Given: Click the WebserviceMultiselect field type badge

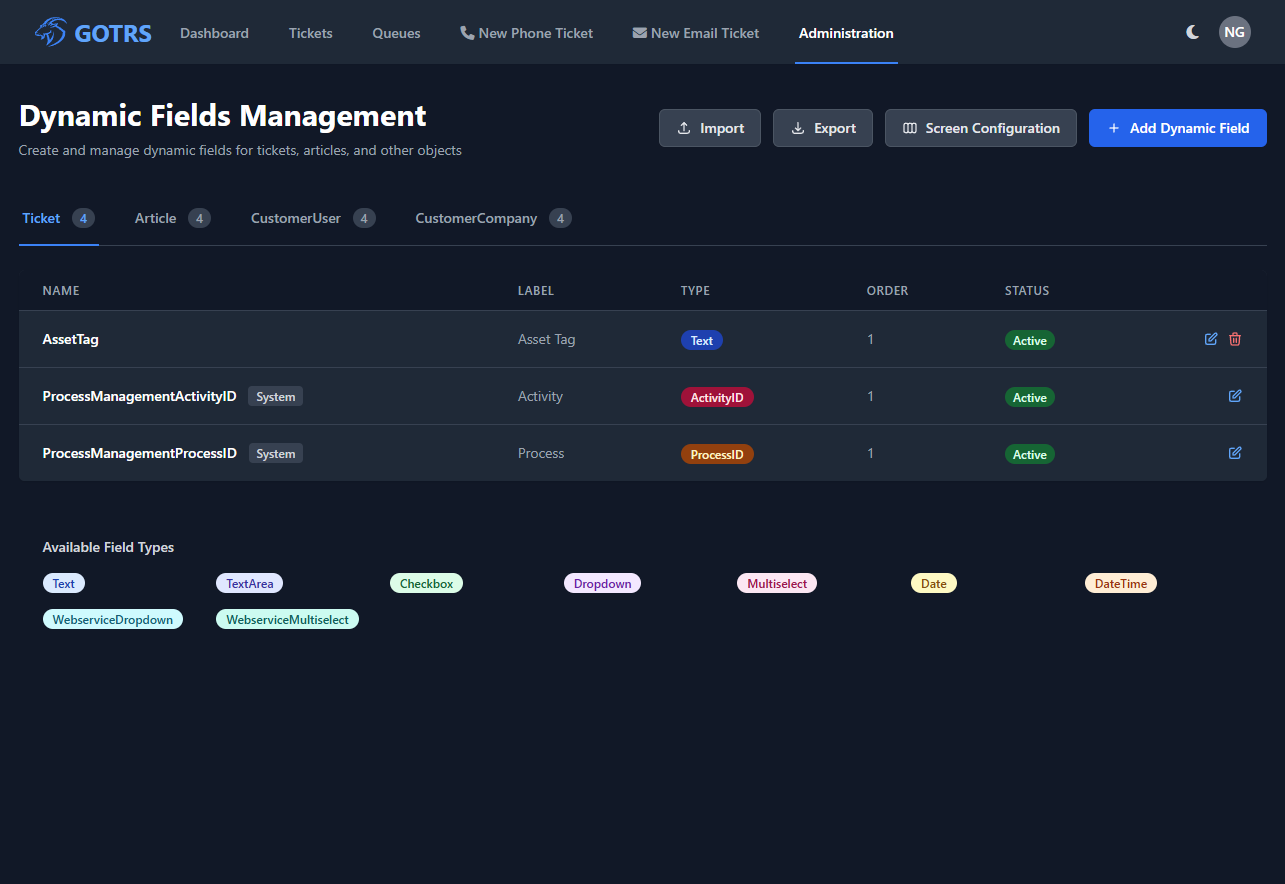Looking at the screenshot, I should (x=287, y=619).
